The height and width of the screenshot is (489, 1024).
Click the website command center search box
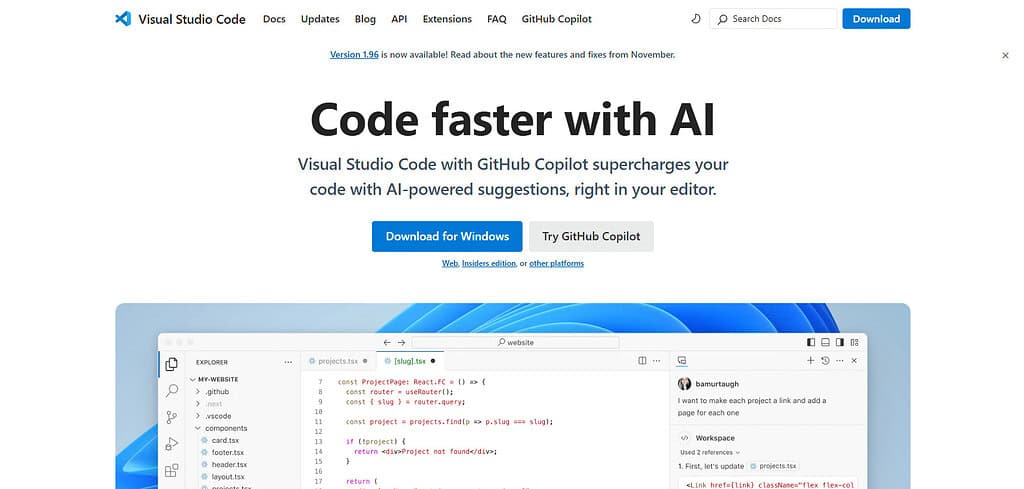pos(515,342)
